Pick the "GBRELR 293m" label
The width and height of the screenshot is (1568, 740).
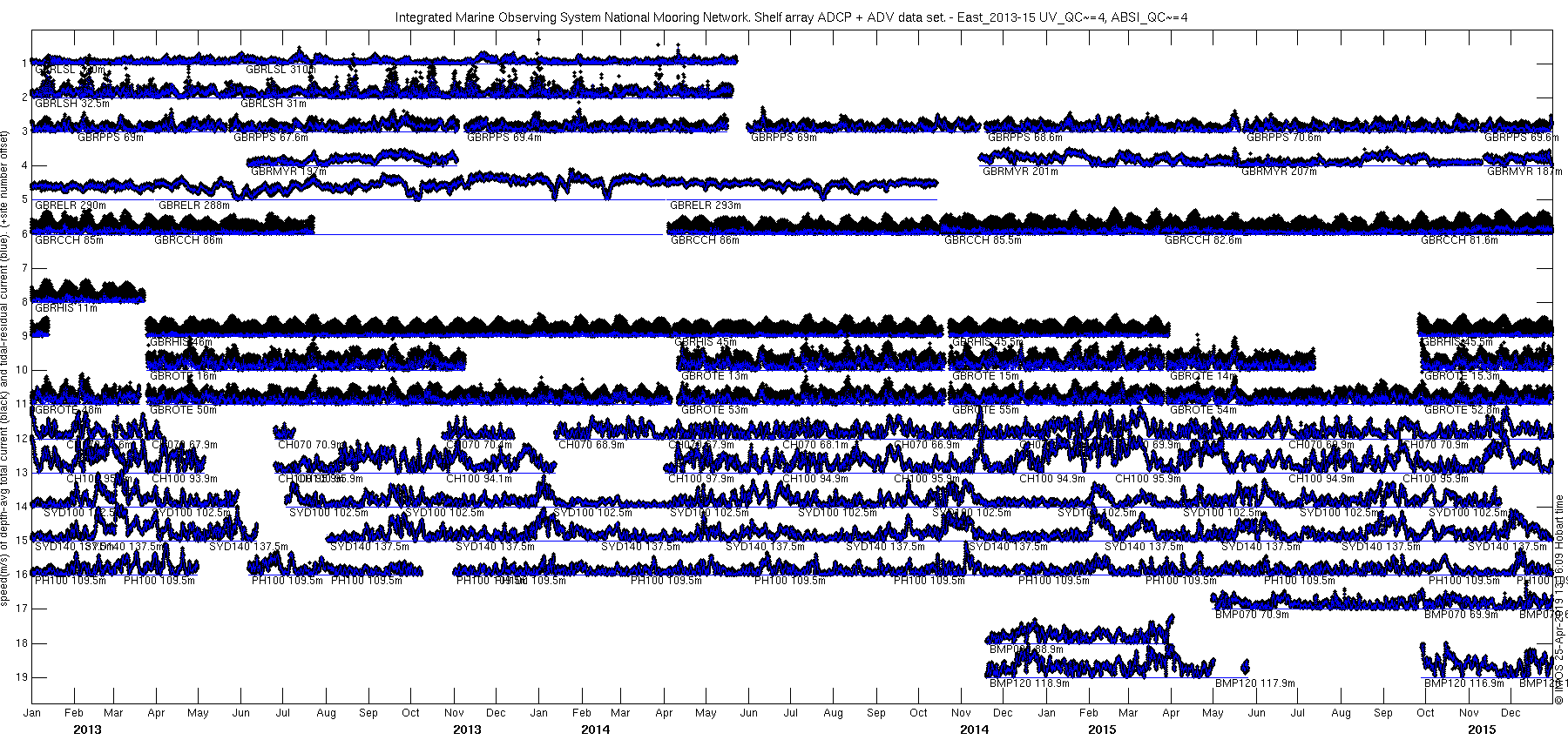(706, 205)
